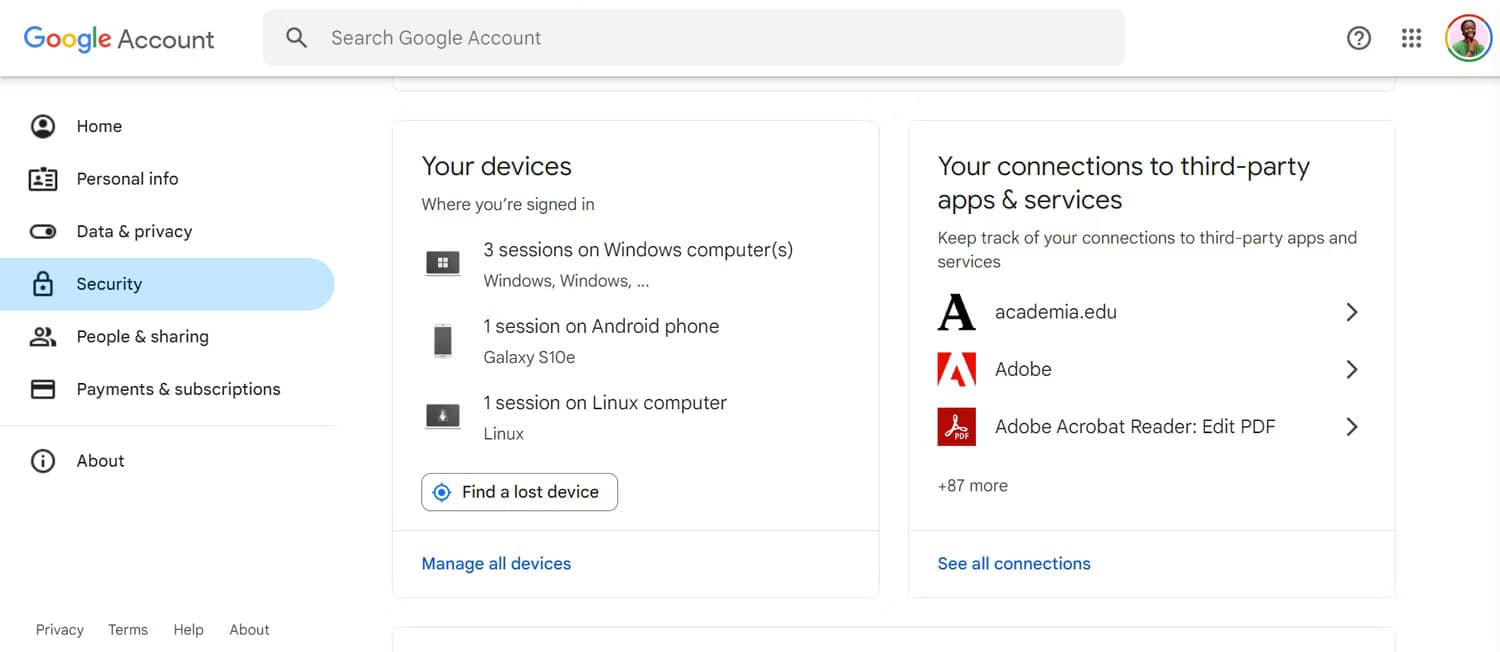This screenshot has width=1500, height=652.
Task: Open Payments & subscriptions in sidebar
Action: [x=178, y=389]
